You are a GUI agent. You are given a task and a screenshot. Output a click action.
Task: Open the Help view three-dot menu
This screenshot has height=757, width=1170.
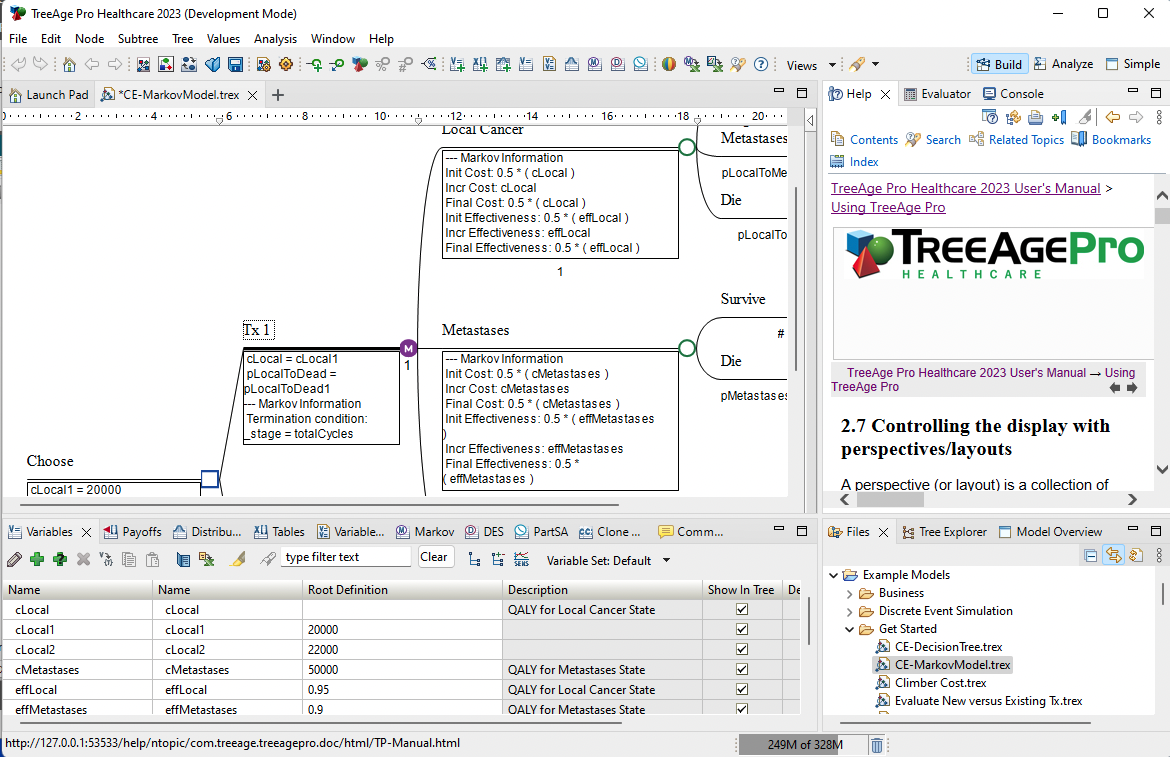coord(1159,117)
